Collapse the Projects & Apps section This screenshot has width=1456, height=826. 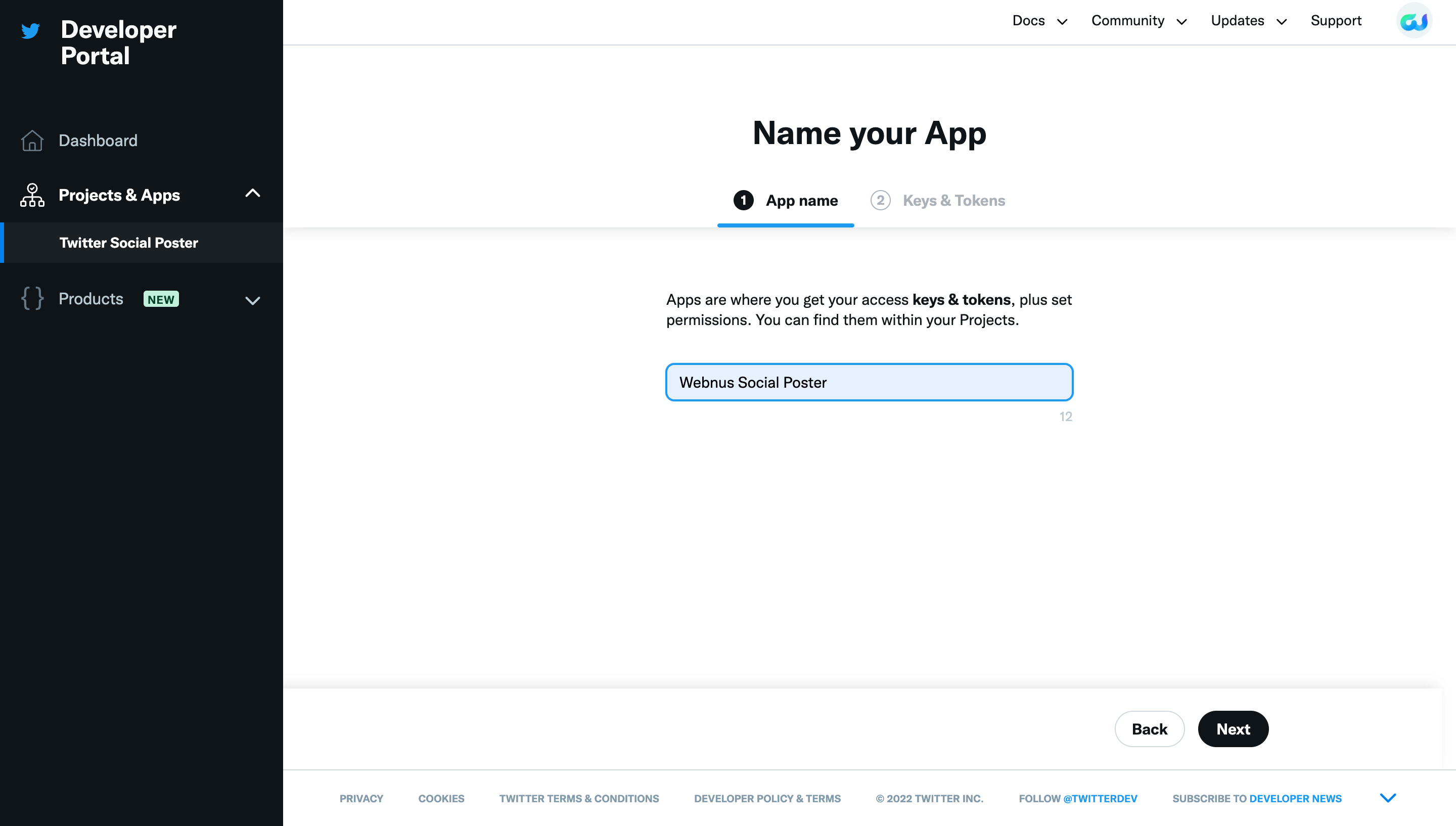tap(252, 194)
